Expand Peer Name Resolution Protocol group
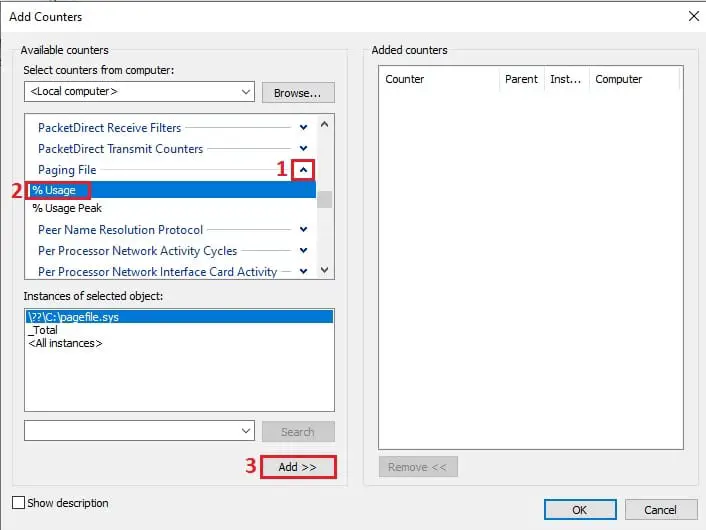The width and height of the screenshot is (706, 530). point(303,229)
